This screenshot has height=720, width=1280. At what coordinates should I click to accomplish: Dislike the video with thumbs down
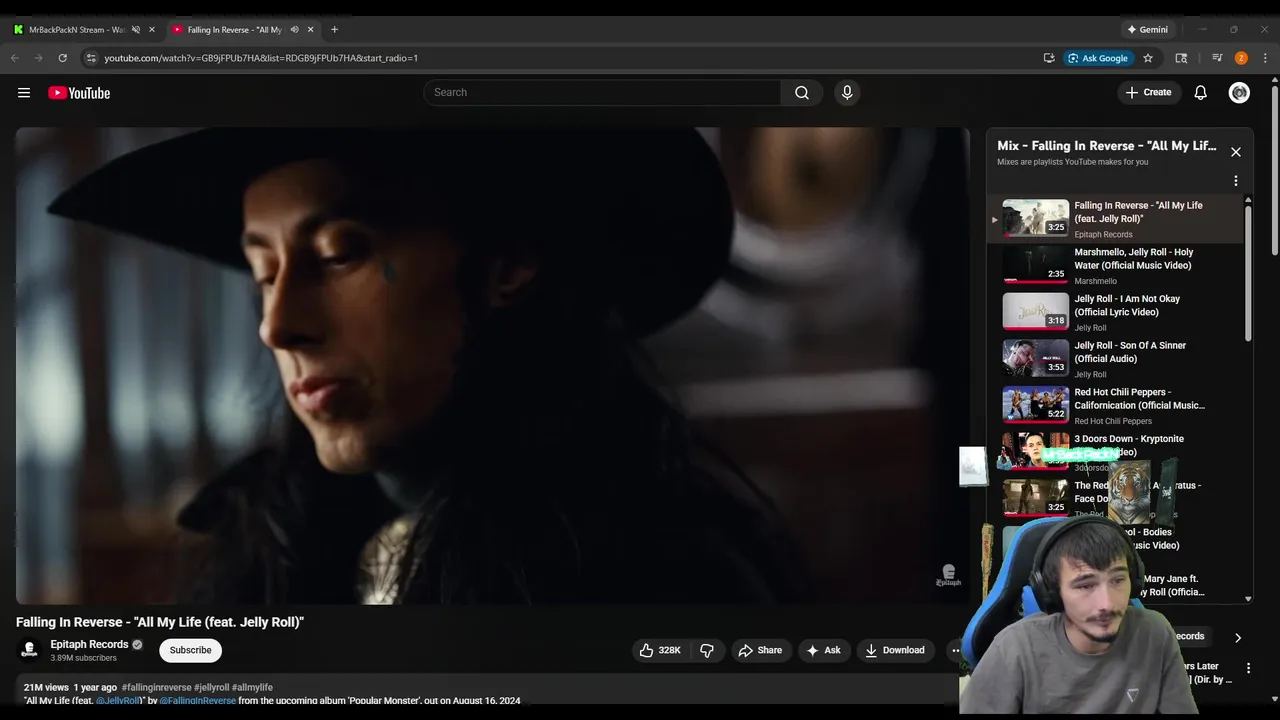pyautogui.click(x=707, y=650)
